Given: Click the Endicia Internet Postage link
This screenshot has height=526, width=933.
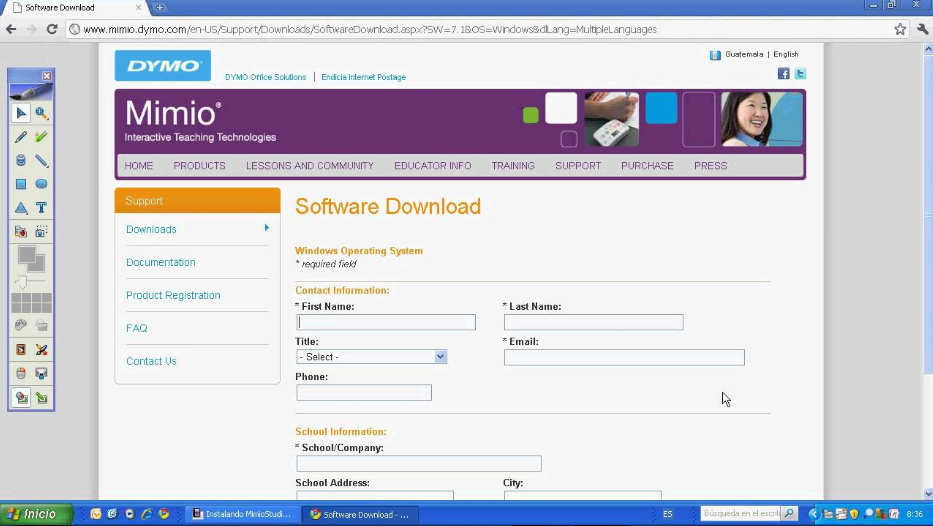Looking at the screenshot, I should [x=363, y=77].
